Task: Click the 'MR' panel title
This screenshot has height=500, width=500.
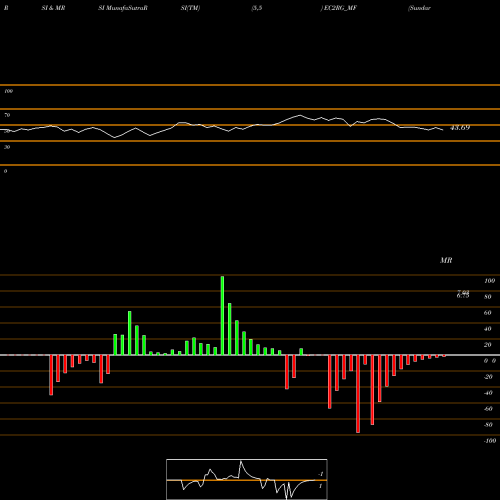Action: pos(446,260)
